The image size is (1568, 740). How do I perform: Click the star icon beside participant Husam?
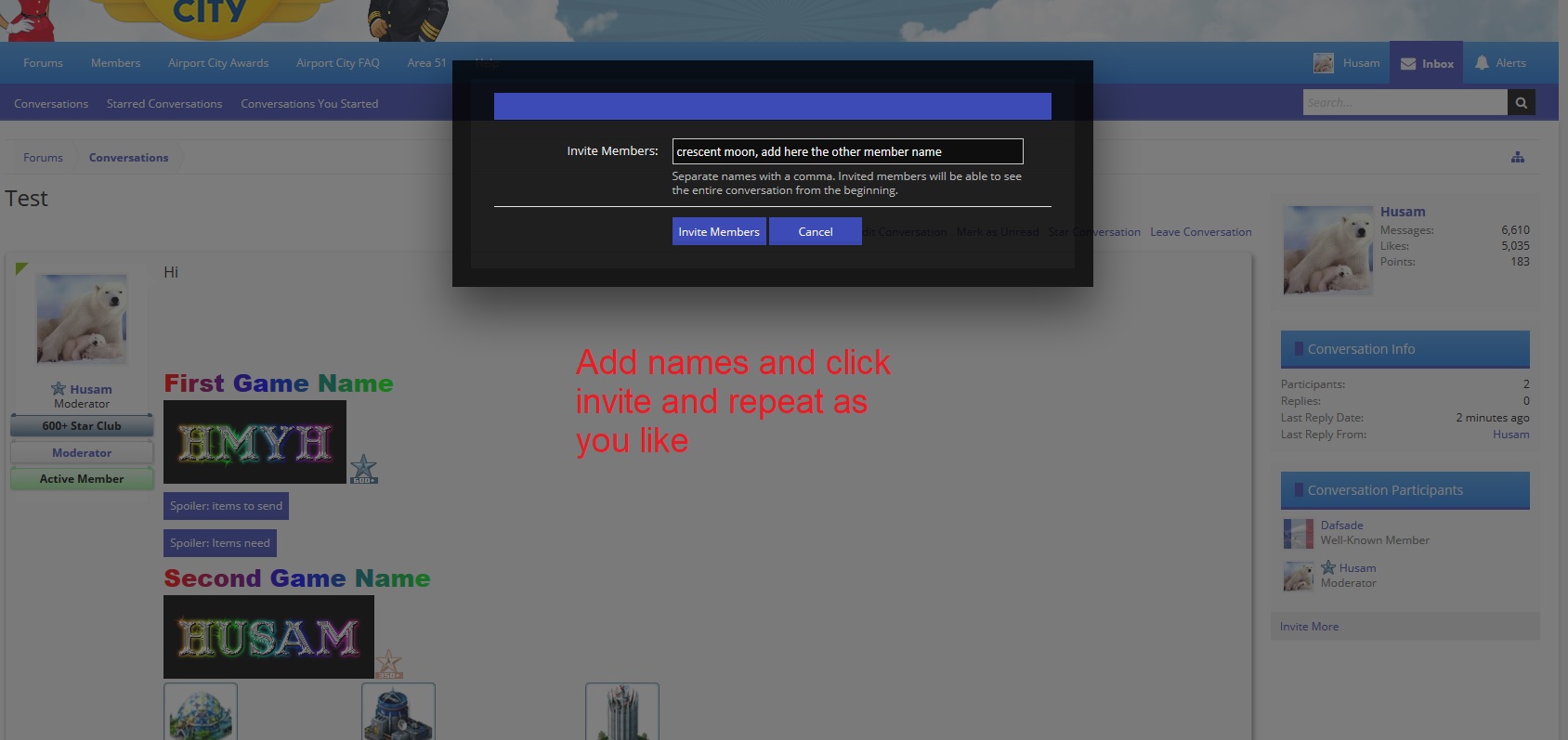click(x=1328, y=567)
